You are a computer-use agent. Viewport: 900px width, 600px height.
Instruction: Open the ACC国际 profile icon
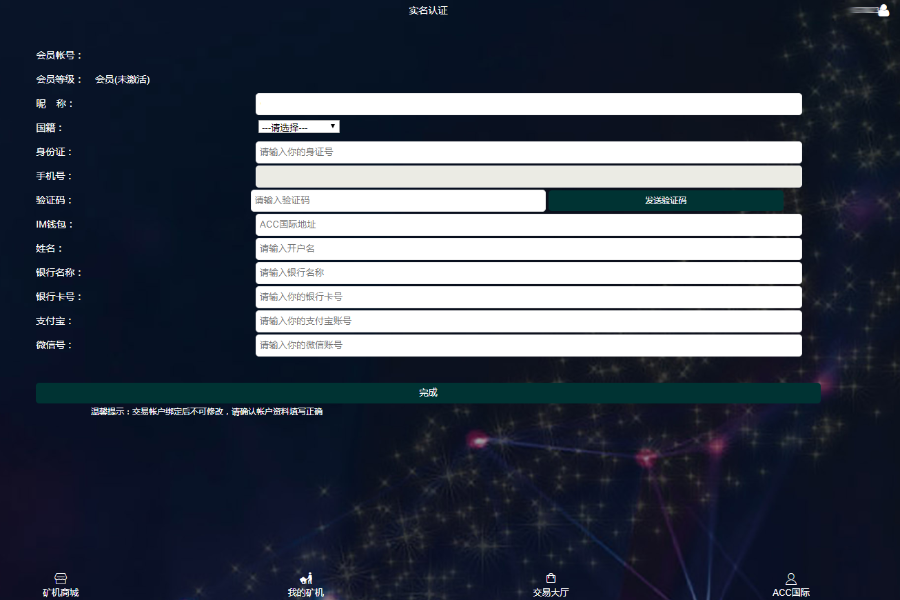pos(791,578)
